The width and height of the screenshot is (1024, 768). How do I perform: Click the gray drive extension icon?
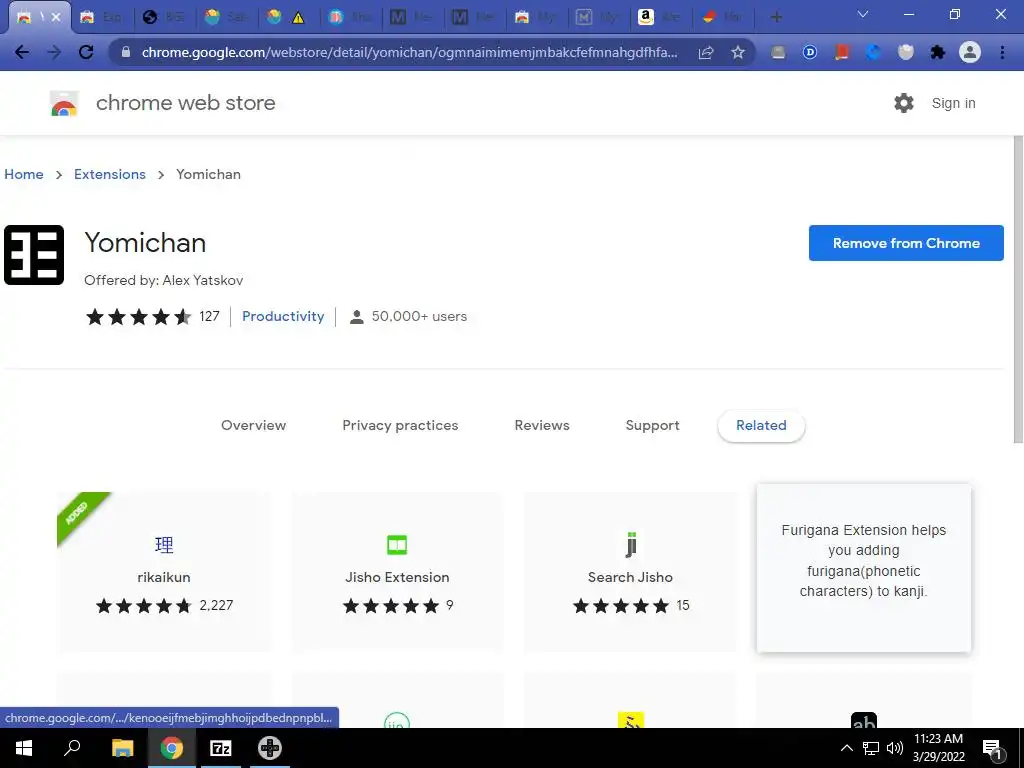tap(778, 52)
